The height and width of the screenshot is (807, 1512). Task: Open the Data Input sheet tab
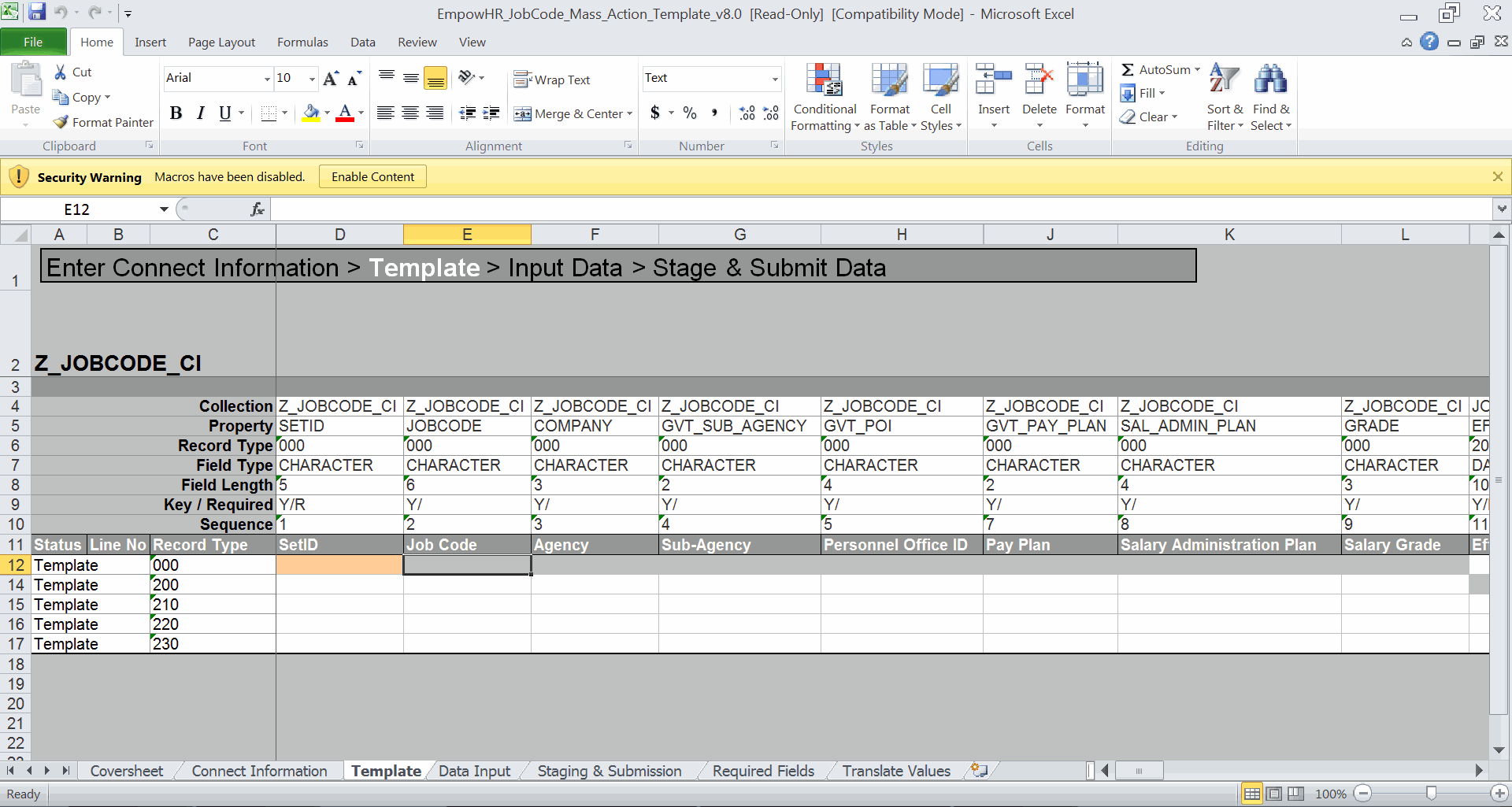(x=474, y=771)
